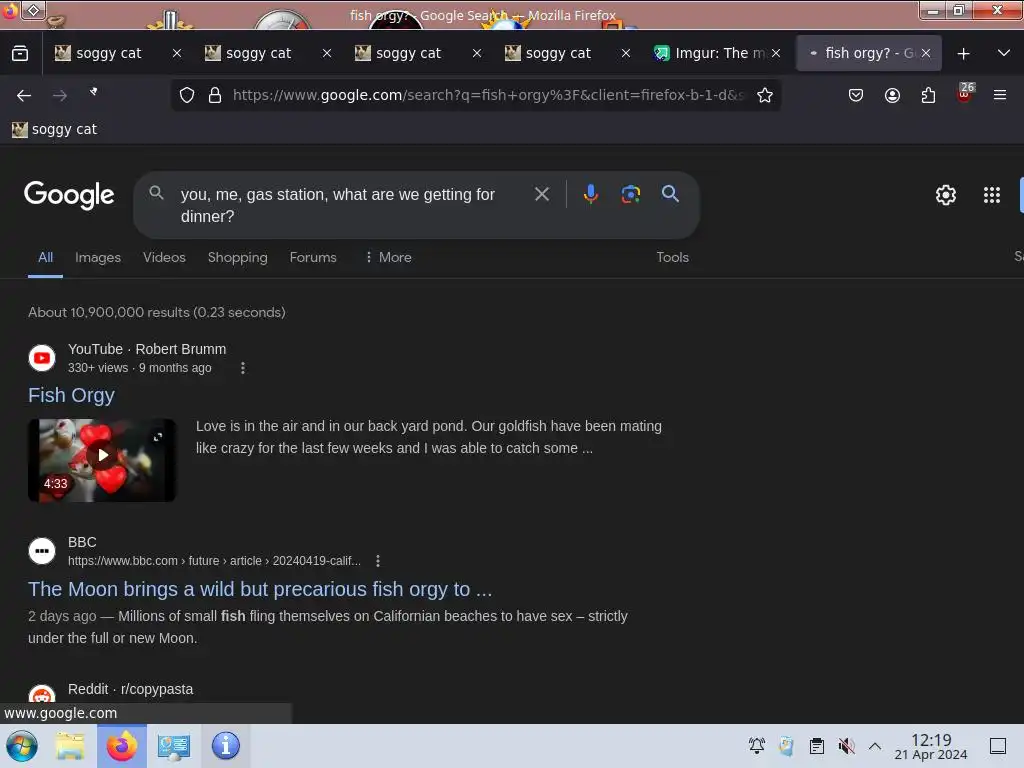Open tracking protection shield icon

click(x=187, y=95)
